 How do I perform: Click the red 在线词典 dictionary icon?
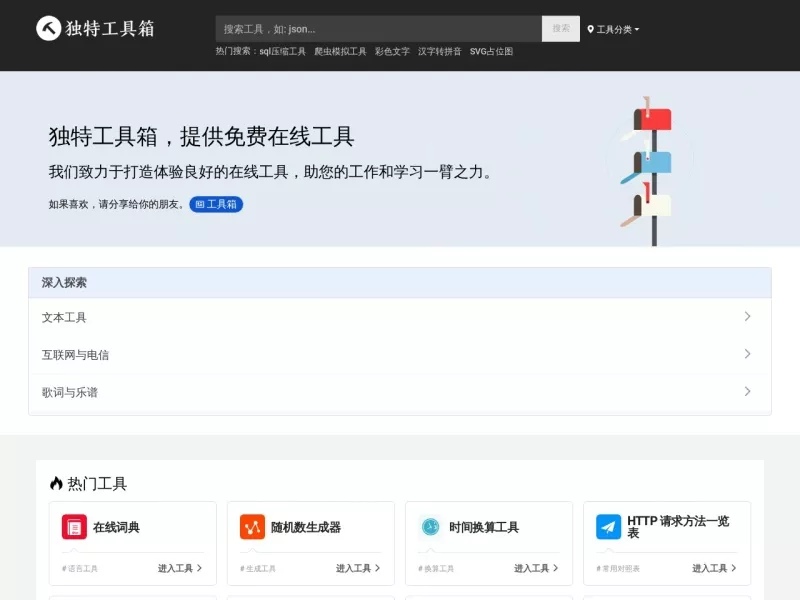click(74, 527)
